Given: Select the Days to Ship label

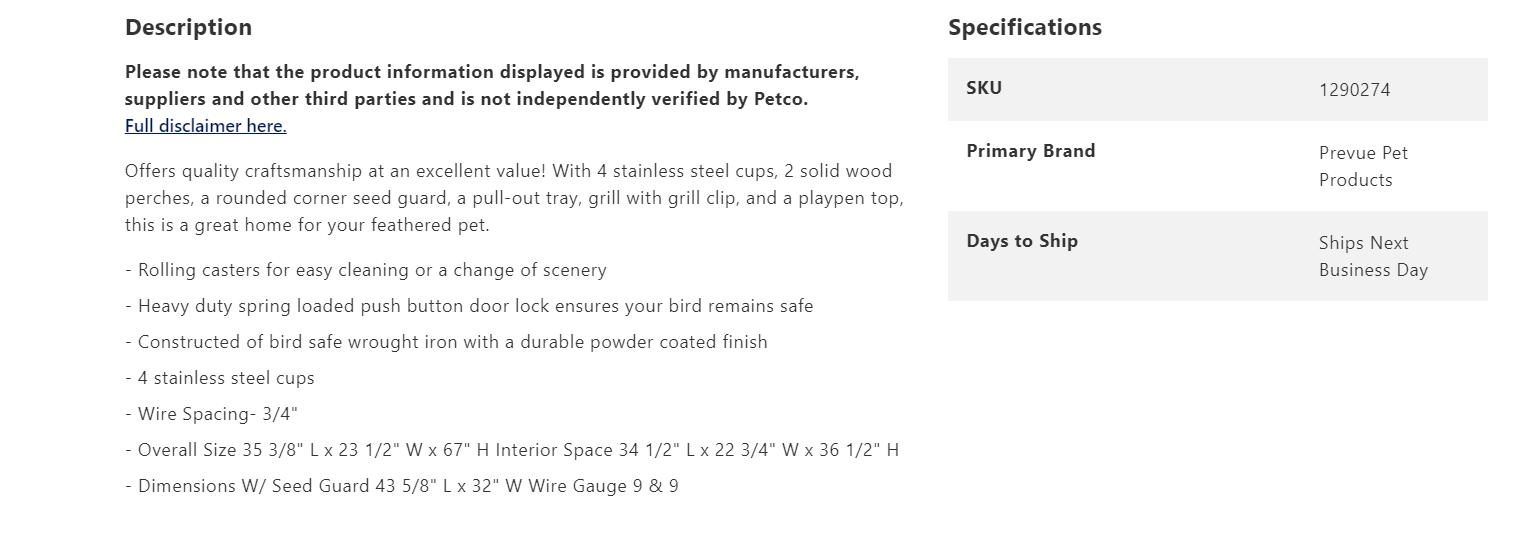Looking at the screenshot, I should [x=1021, y=241].
